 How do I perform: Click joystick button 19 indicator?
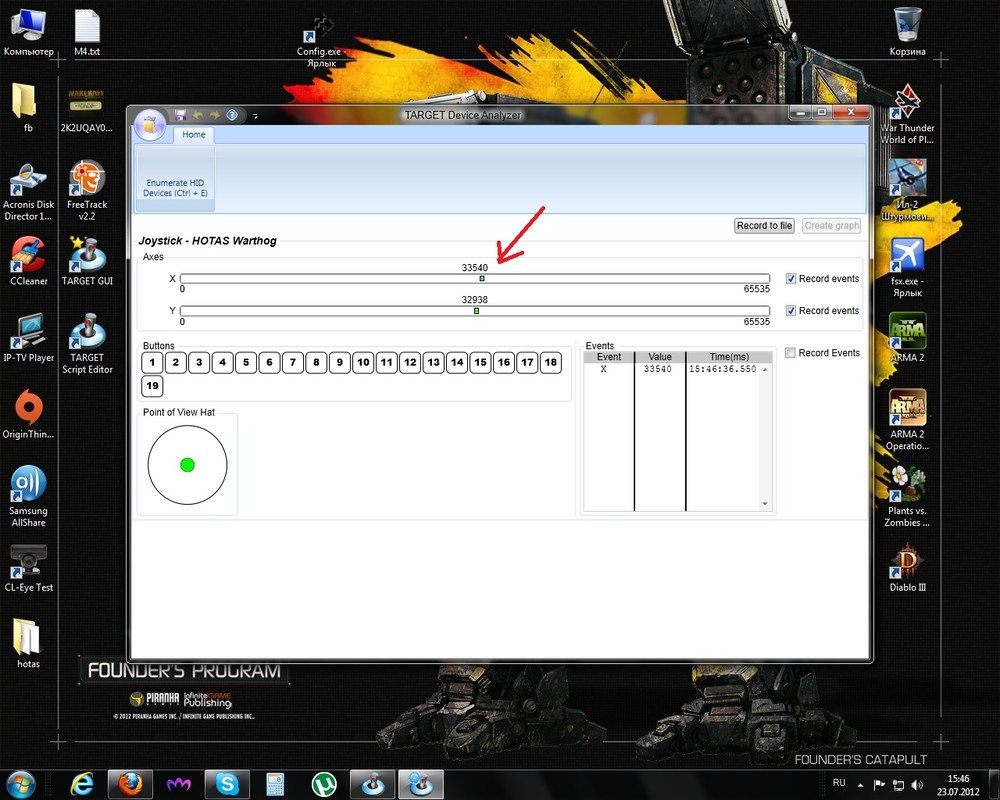tap(152, 385)
